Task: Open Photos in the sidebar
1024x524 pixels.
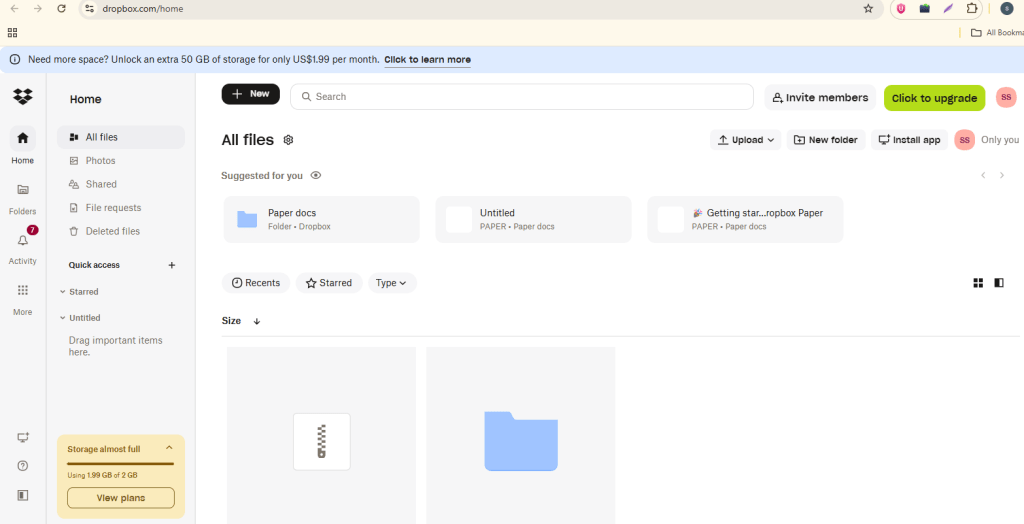Action: pos(121,161)
